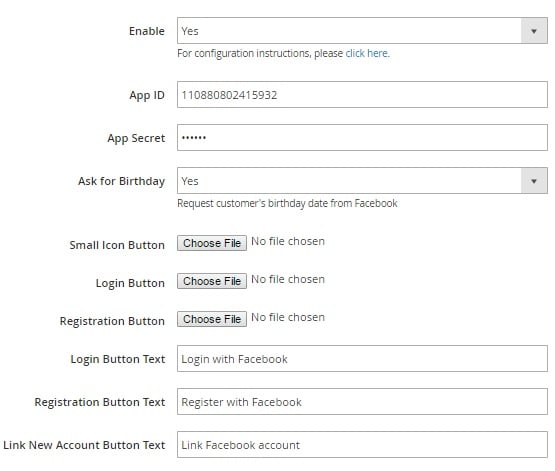
Task: Select the Login Button Text field
Action: pyautogui.click(x=362, y=359)
